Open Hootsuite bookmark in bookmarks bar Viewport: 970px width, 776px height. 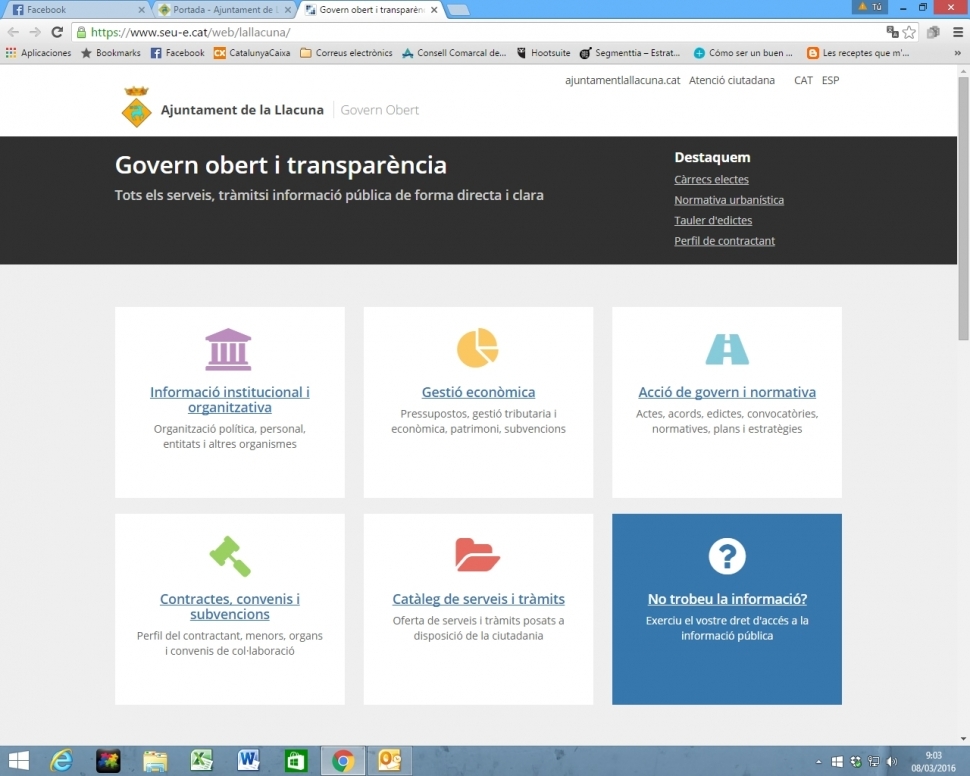tap(544, 53)
